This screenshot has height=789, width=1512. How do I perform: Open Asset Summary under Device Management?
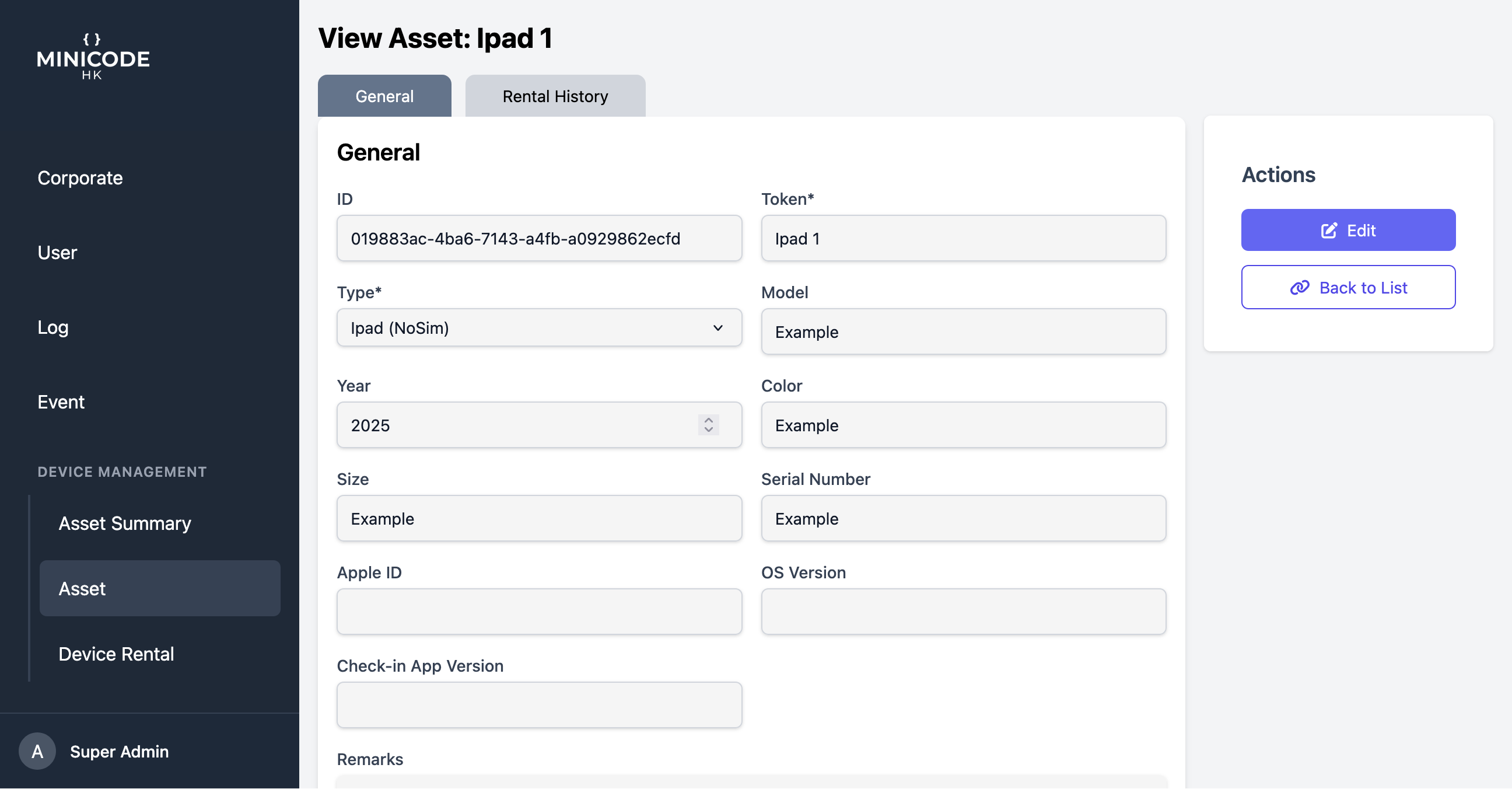(124, 523)
